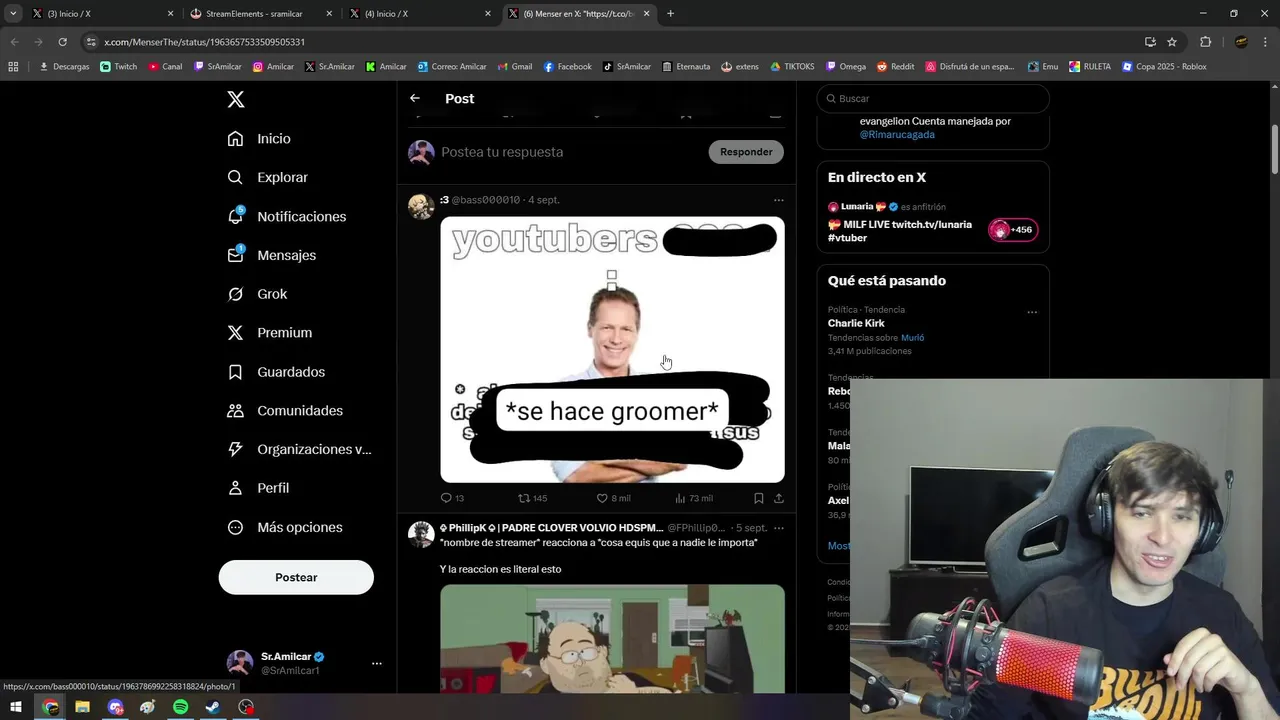The width and height of the screenshot is (1280, 720).
Task: Open Charlie Kirk trend options dots
Action: point(1032,312)
